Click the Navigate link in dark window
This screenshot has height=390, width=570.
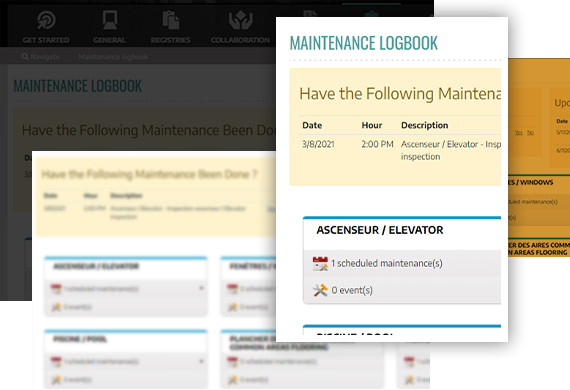(x=45, y=57)
